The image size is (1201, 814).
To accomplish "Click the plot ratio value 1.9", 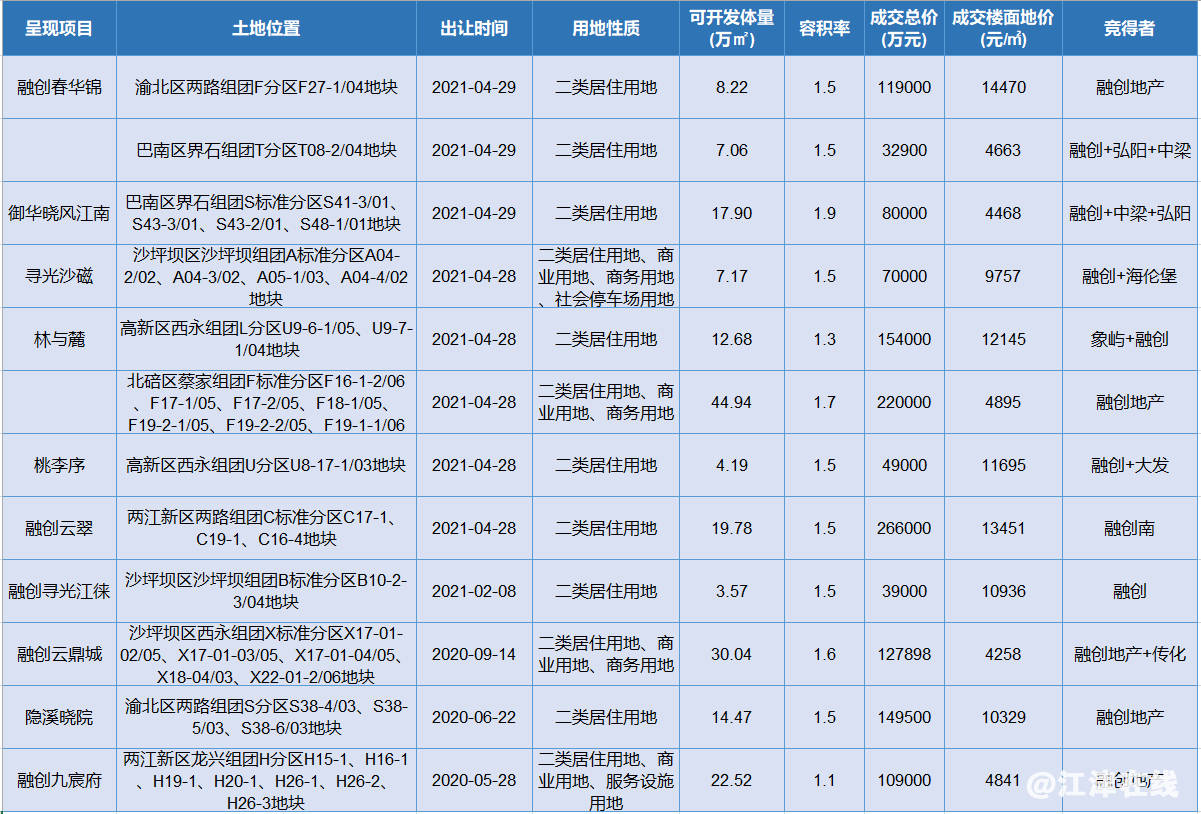I will tap(824, 213).
